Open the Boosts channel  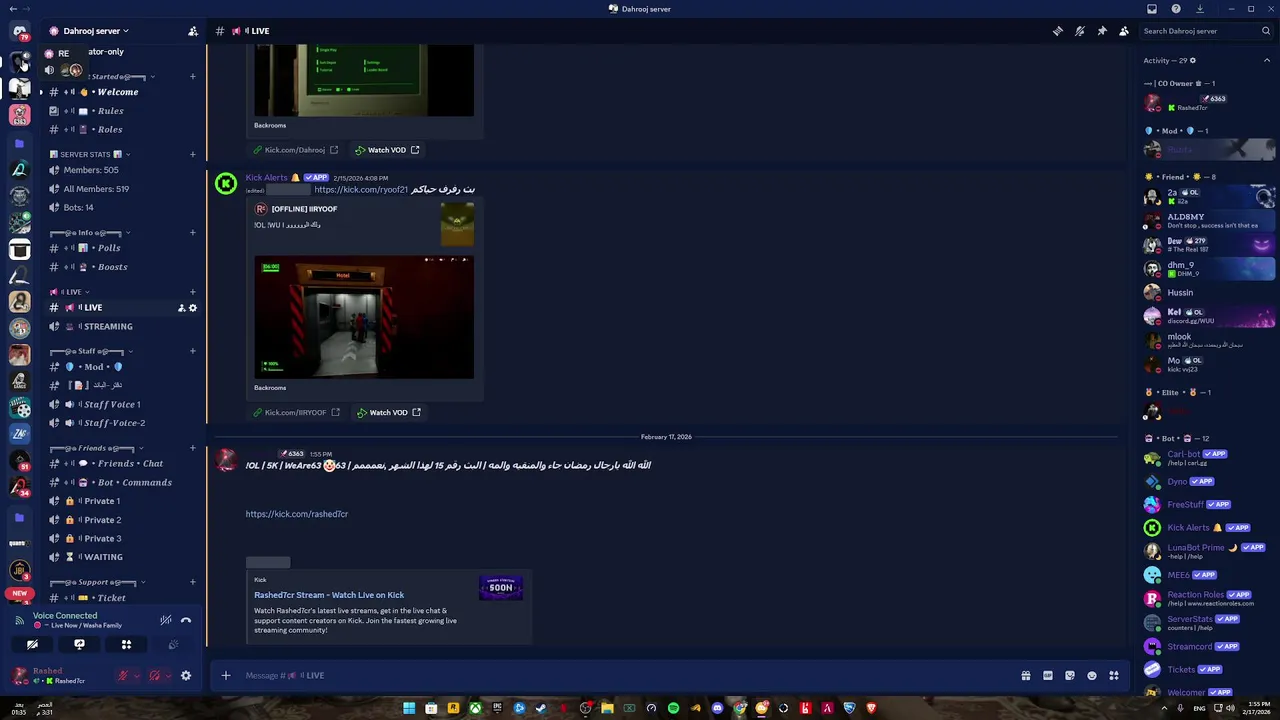click(122, 267)
